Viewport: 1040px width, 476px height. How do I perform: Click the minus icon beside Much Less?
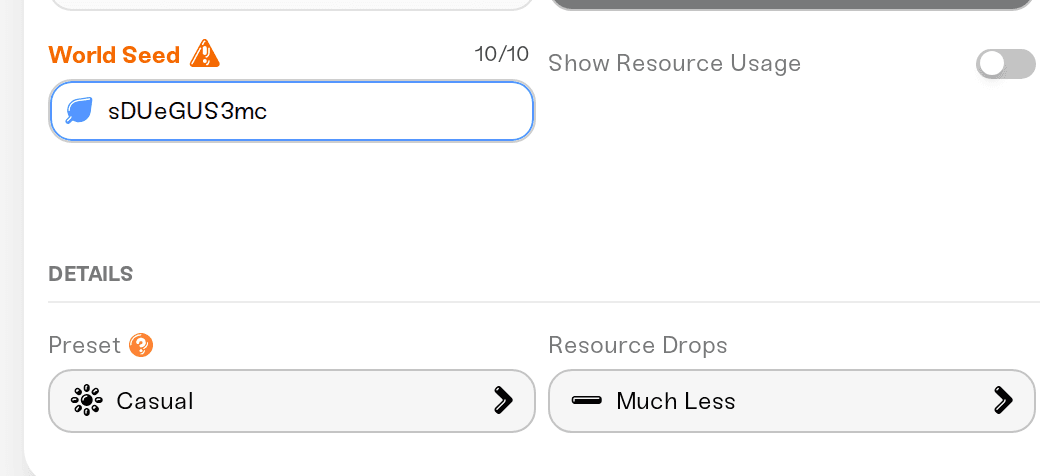(586, 400)
